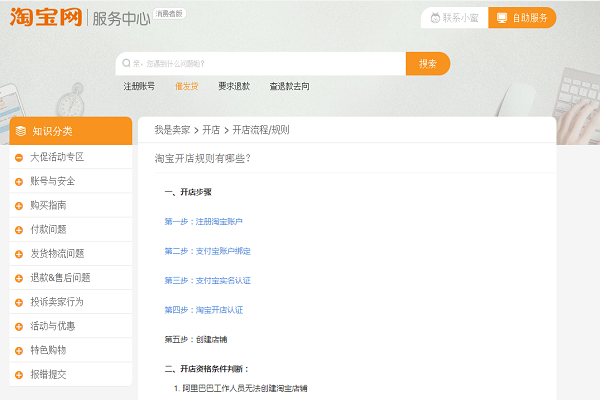Open link 第三步：支付宝实名认证
The width and height of the screenshot is (600, 400).
[x=207, y=281]
